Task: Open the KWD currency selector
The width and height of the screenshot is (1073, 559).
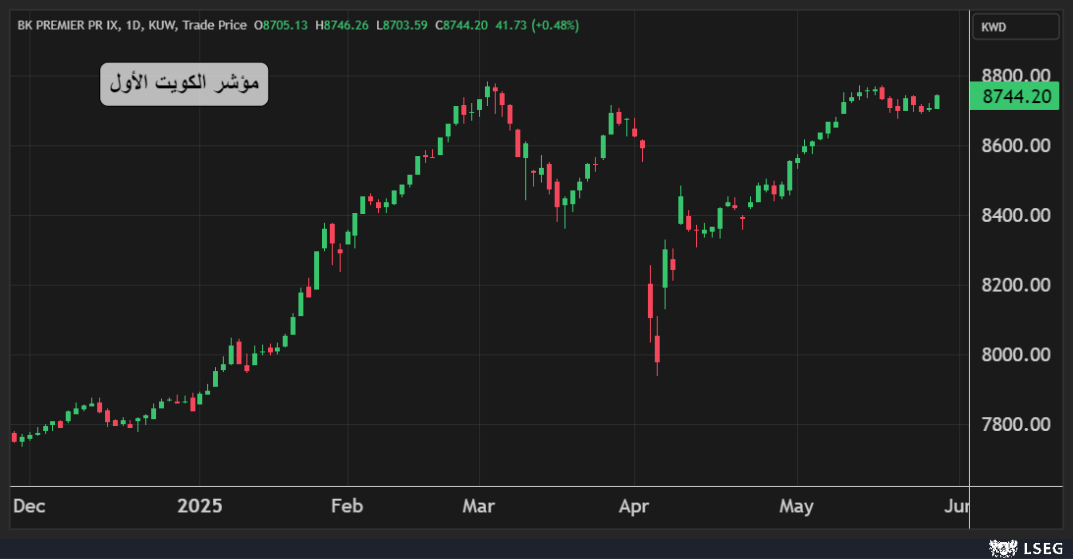Action: [1015, 27]
